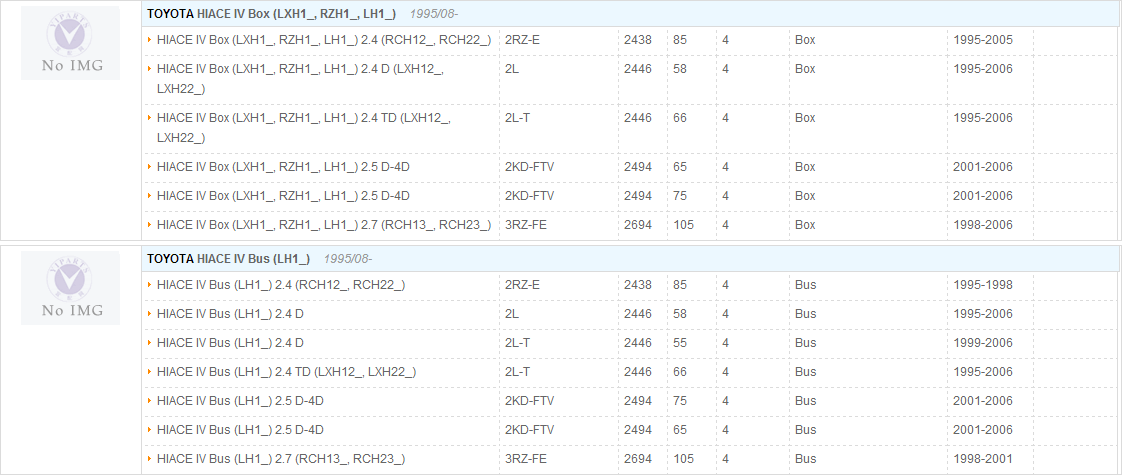1123x476 pixels.
Task: Click the orange arrow beside HIACE IV Box 2.7
Action: pos(150,225)
